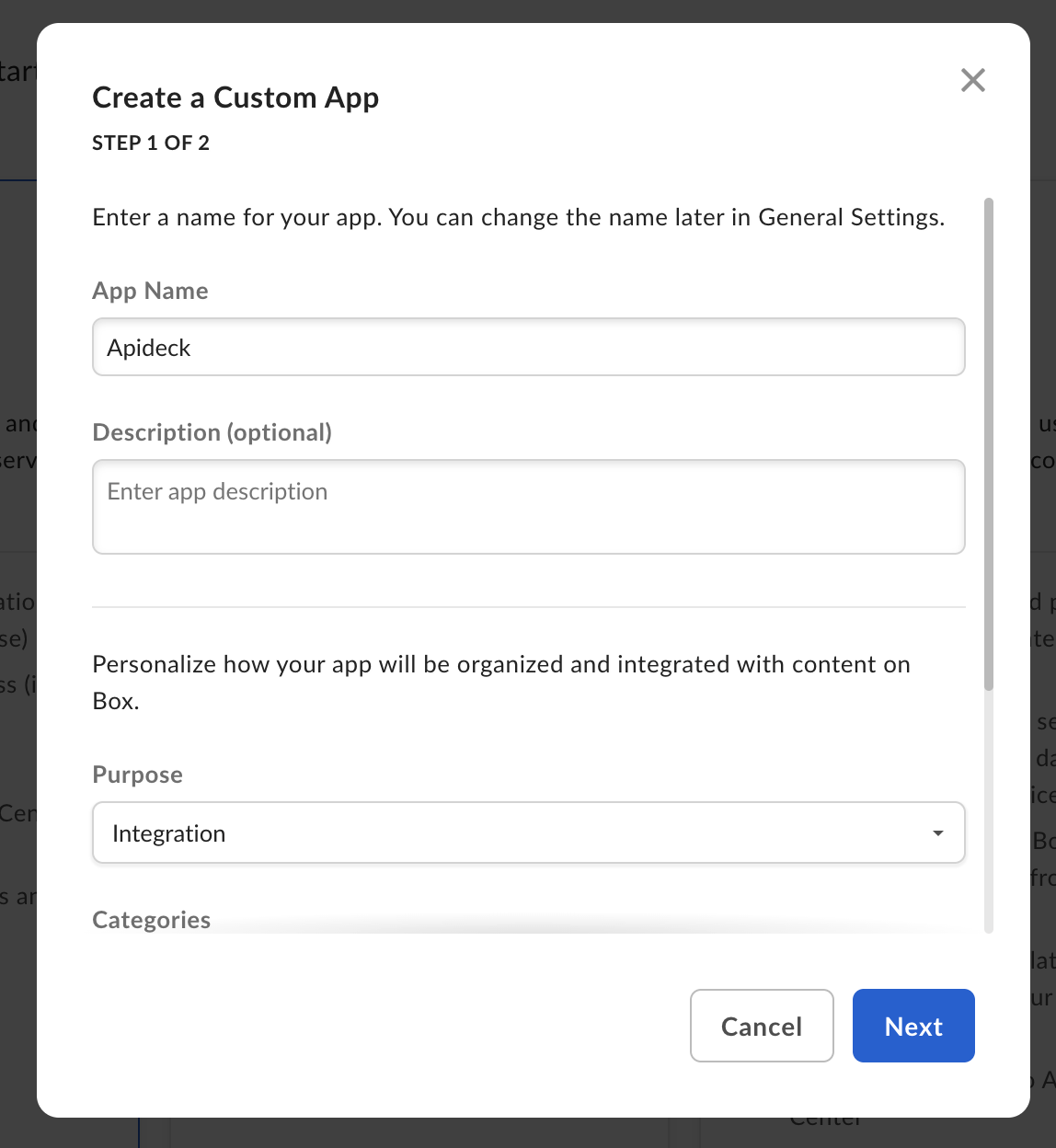Viewport: 1056px width, 1148px height.
Task: Click the Create a Custom App title
Action: tap(235, 98)
